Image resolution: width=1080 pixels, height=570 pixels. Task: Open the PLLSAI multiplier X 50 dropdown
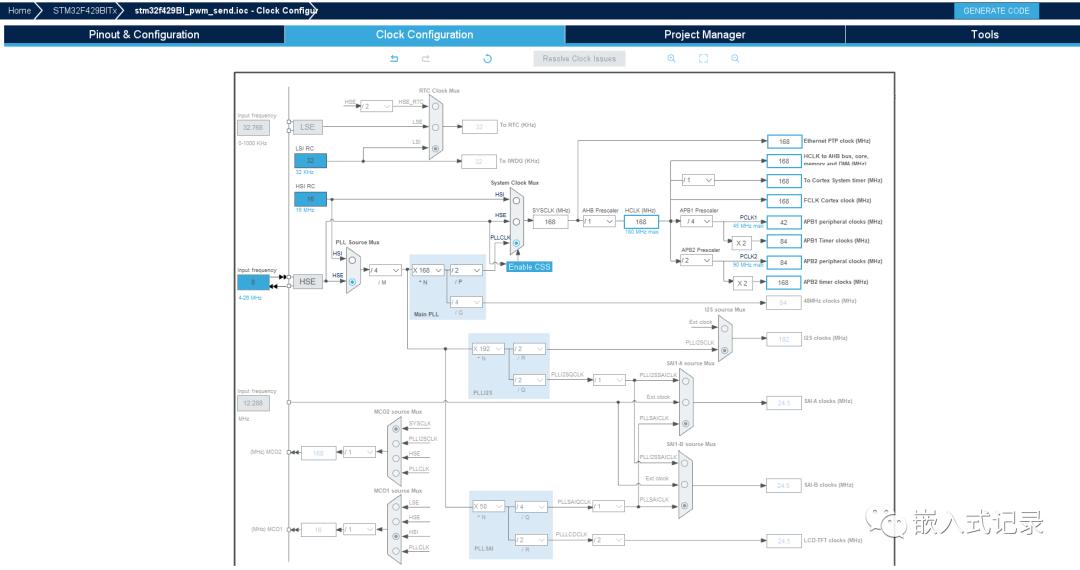(488, 507)
